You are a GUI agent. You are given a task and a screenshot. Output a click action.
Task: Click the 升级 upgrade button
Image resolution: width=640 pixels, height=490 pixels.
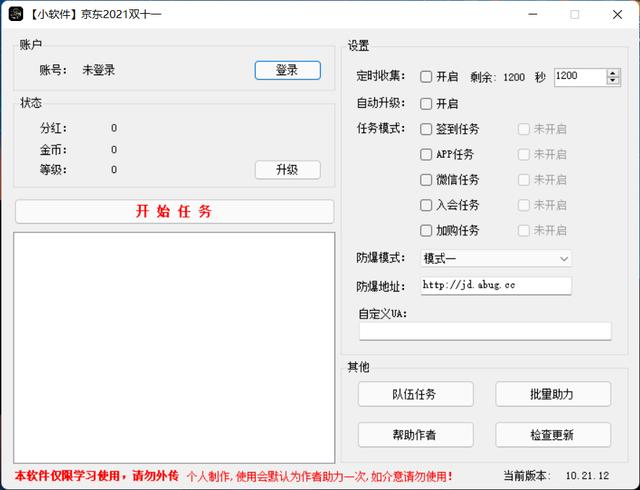(287, 169)
